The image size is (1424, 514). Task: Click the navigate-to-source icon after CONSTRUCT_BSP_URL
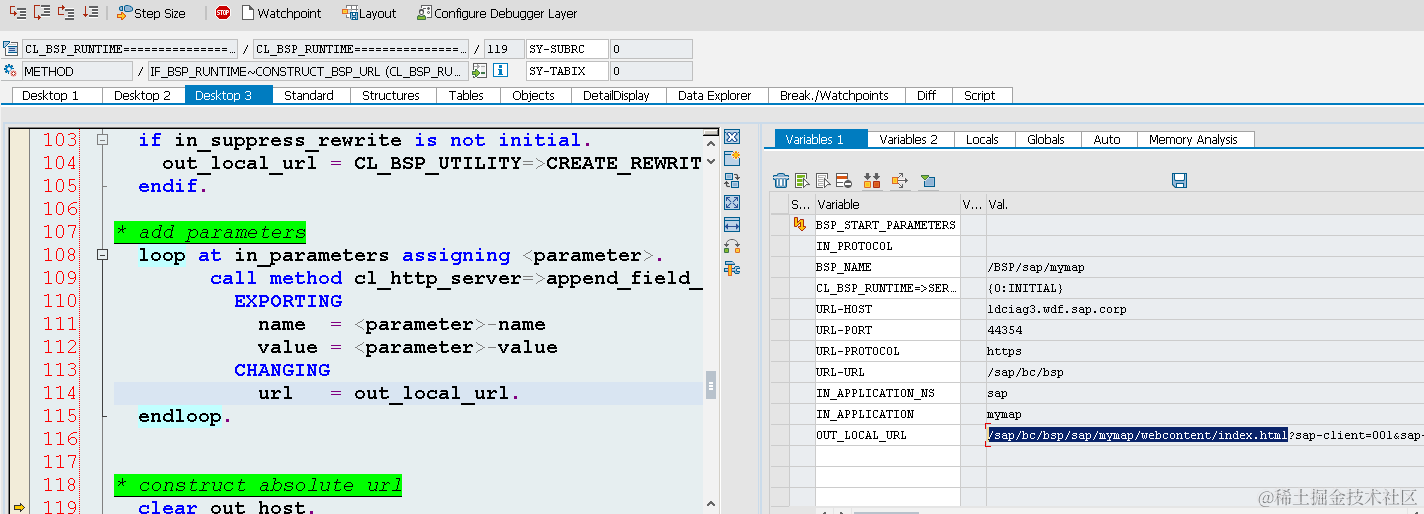point(479,71)
